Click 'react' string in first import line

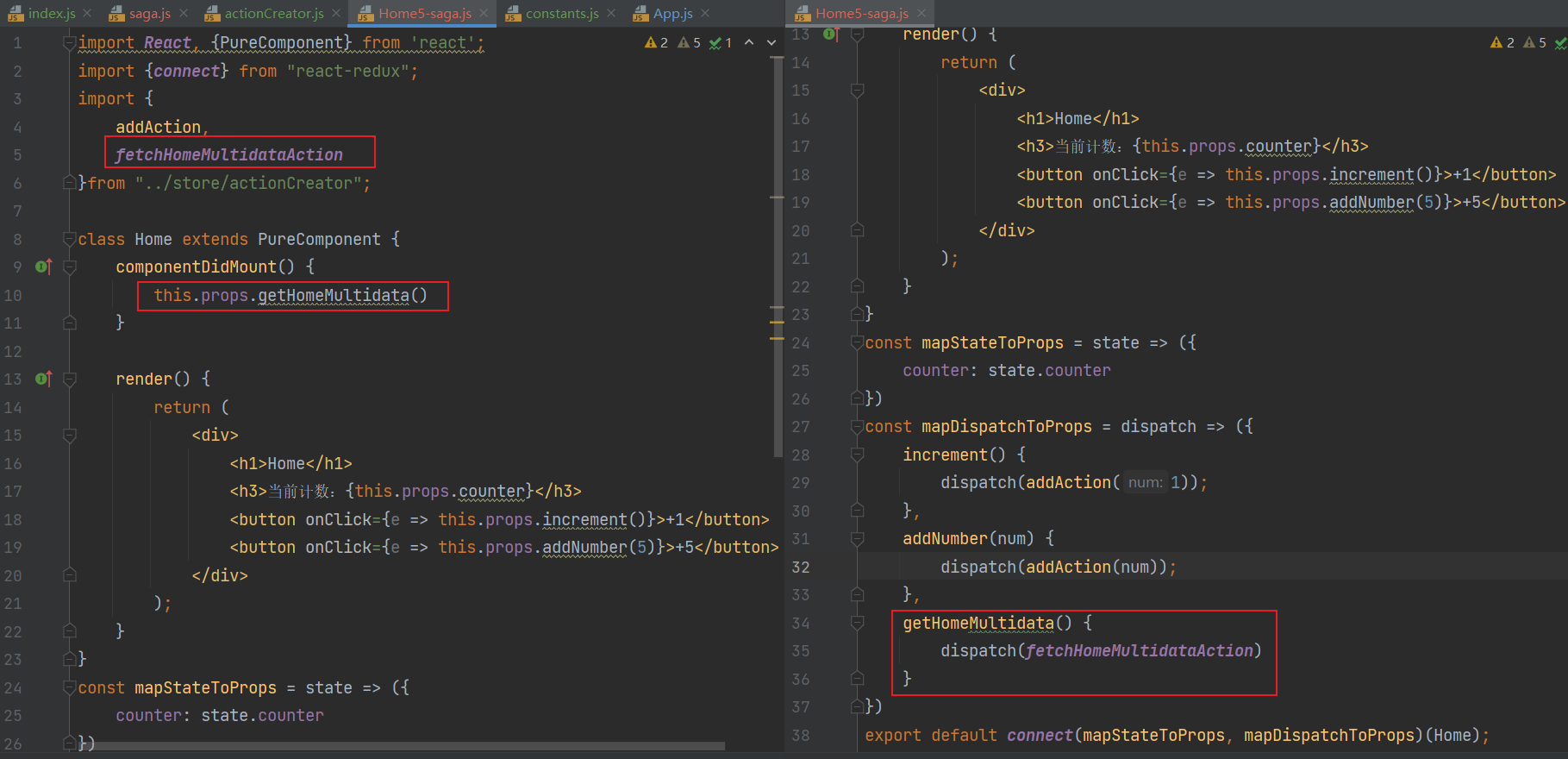[442, 43]
